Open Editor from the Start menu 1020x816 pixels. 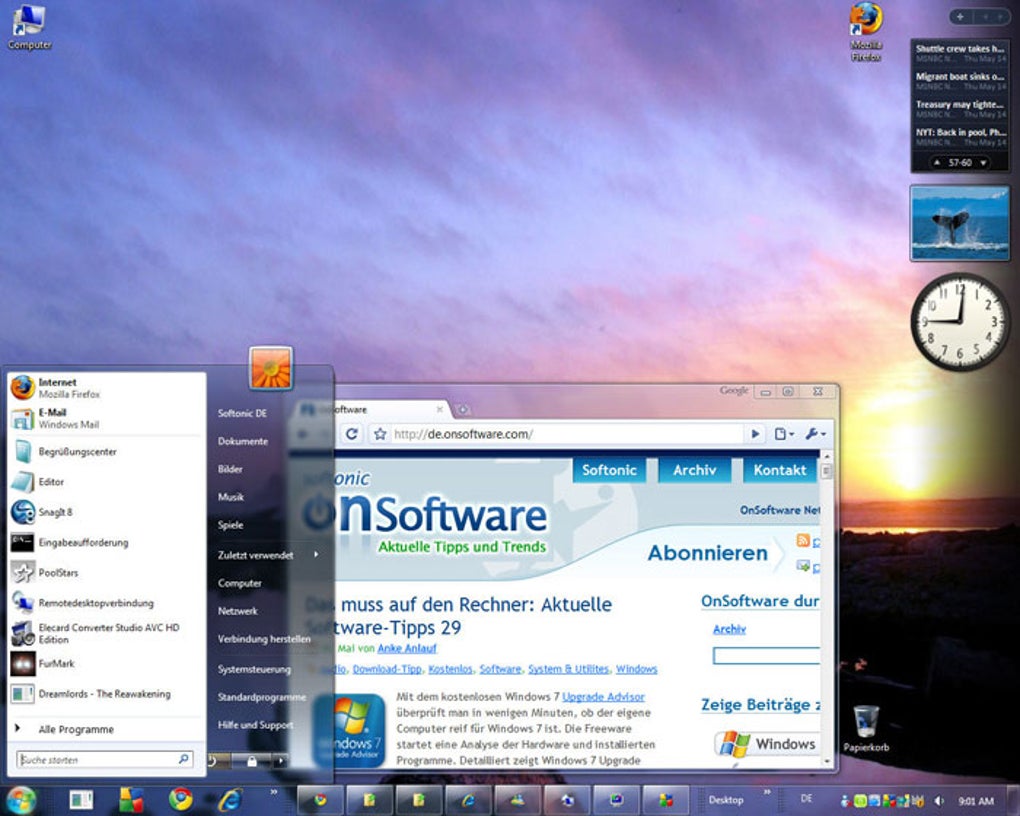click(x=104, y=482)
